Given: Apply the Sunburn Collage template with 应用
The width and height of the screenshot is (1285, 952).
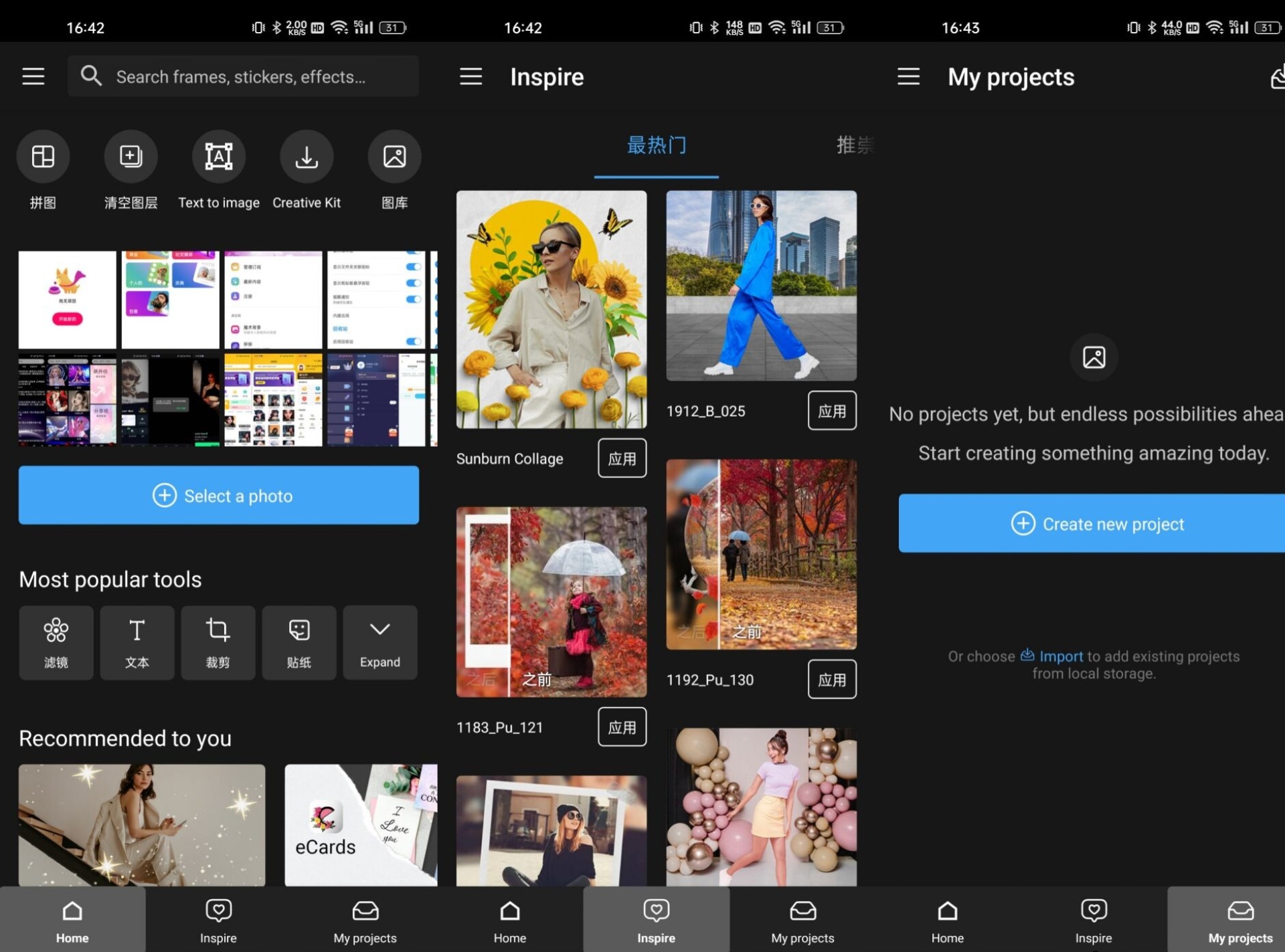Looking at the screenshot, I should 622,458.
